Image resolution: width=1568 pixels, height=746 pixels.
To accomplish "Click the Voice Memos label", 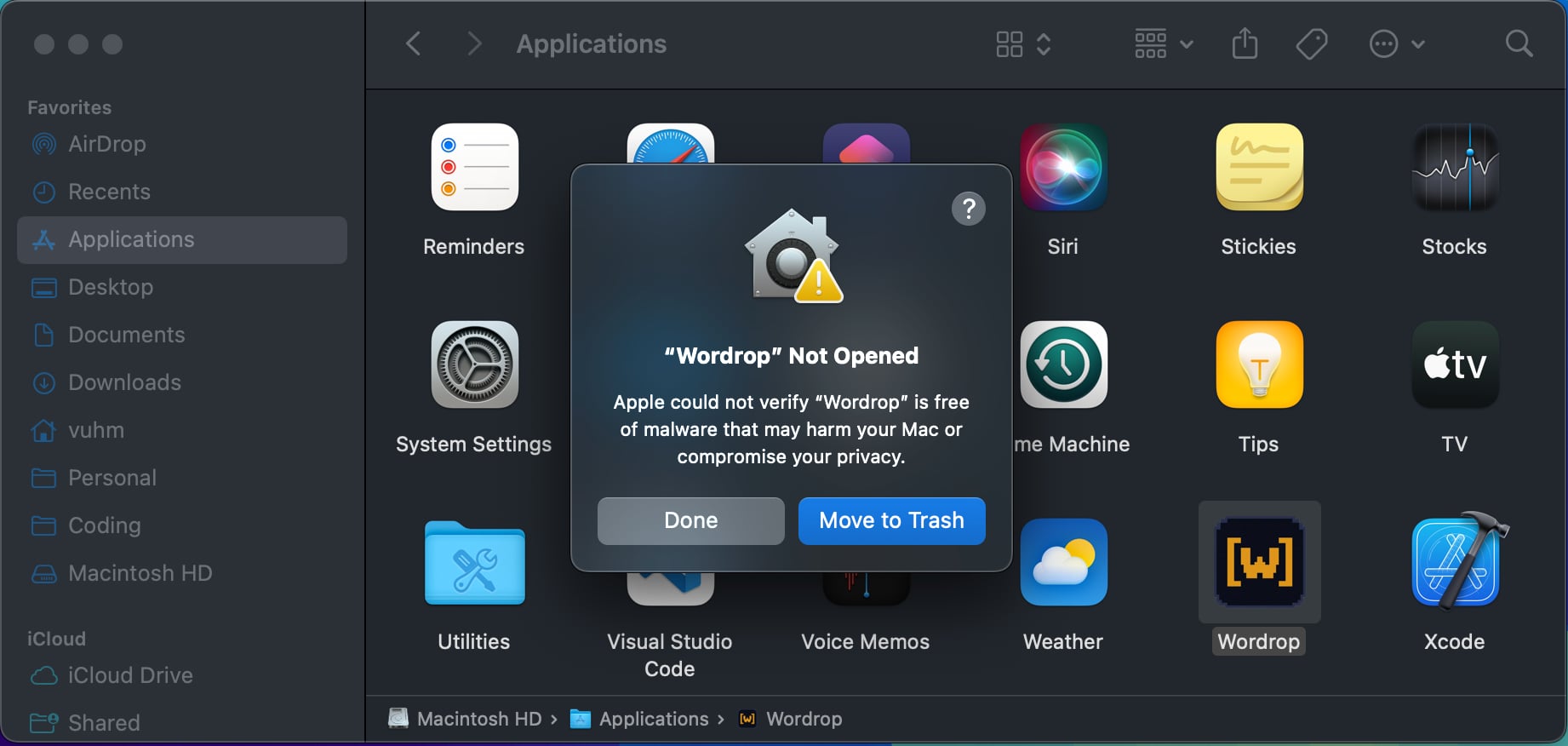I will click(866, 641).
